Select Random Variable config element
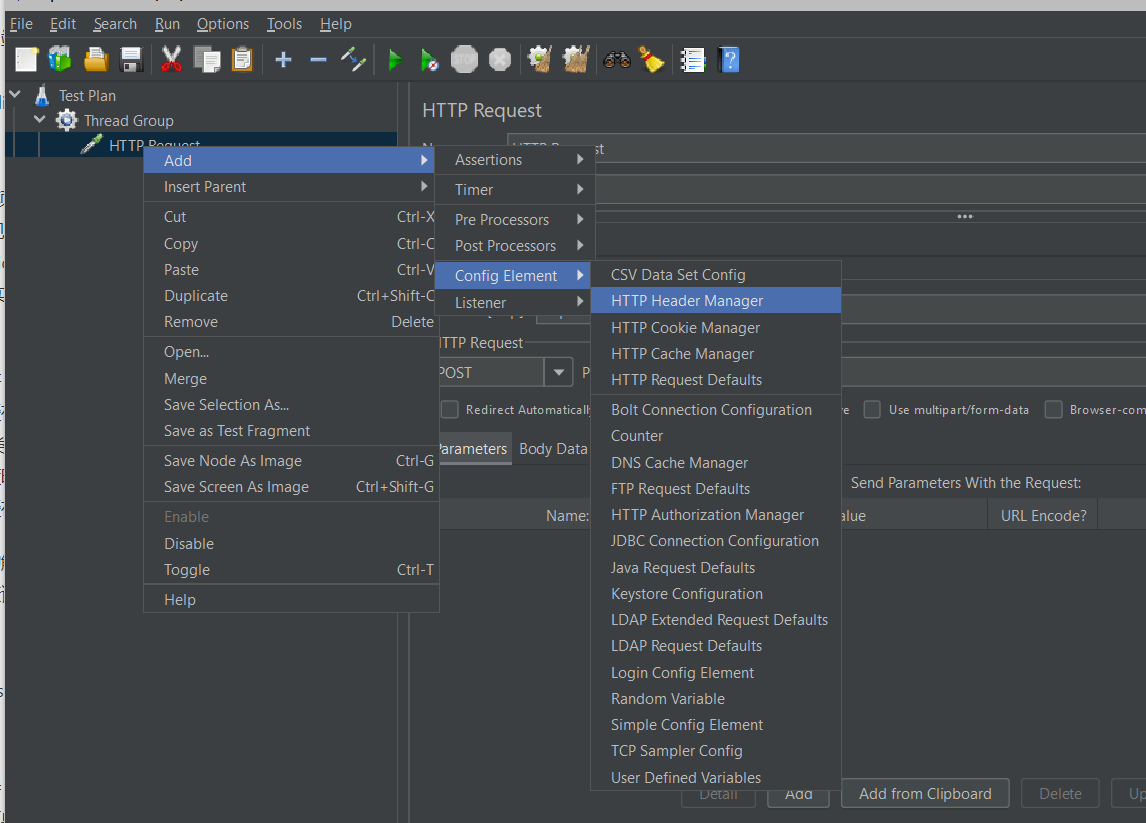 (x=716, y=699)
